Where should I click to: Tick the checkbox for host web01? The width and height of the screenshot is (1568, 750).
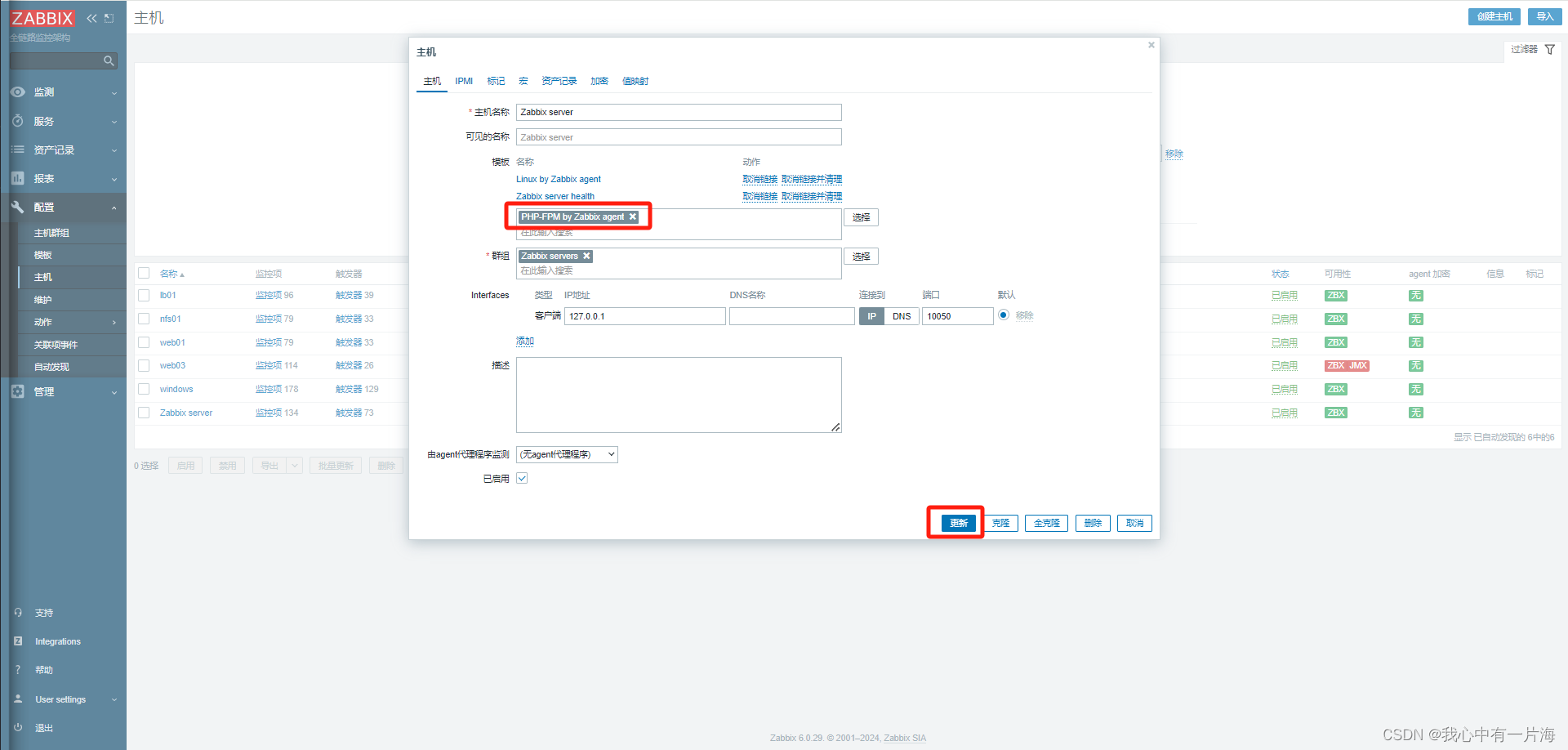pyautogui.click(x=144, y=342)
